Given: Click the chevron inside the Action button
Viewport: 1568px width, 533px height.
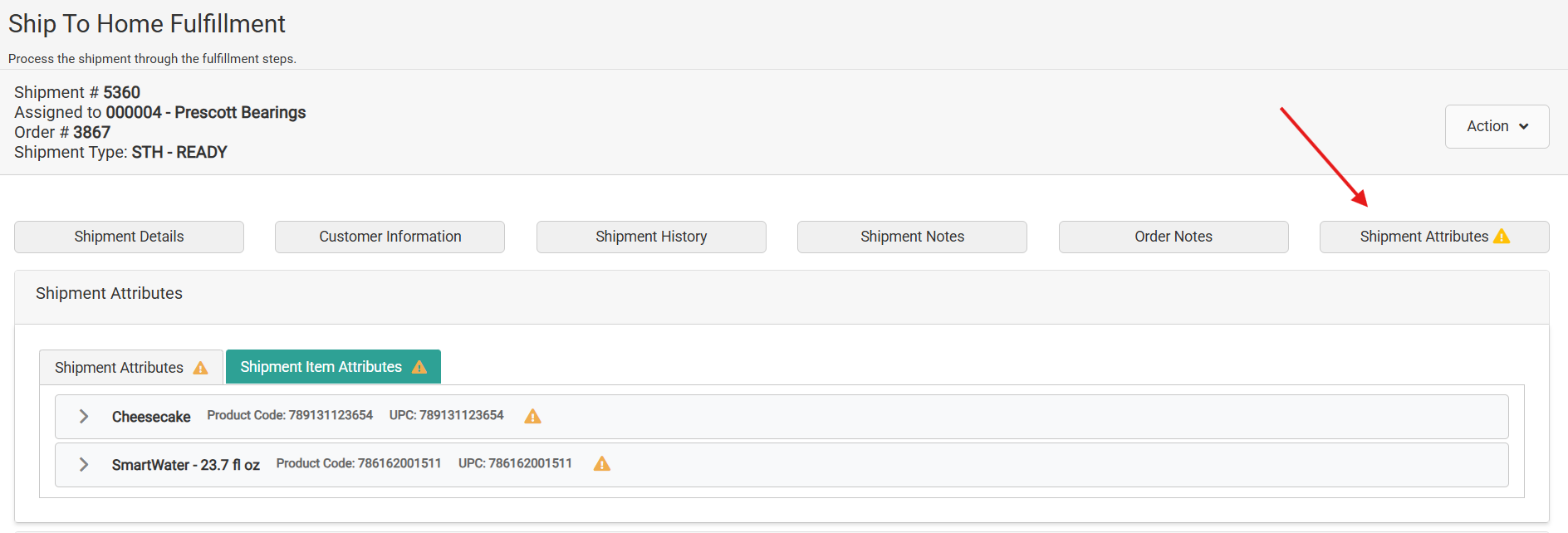Looking at the screenshot, I should 1524,126.
